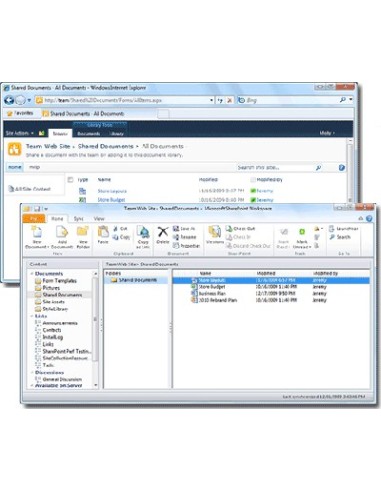Open the Site Actions dropdown
This screenshot has height=492, width=381.
click(x=20, y=133)
